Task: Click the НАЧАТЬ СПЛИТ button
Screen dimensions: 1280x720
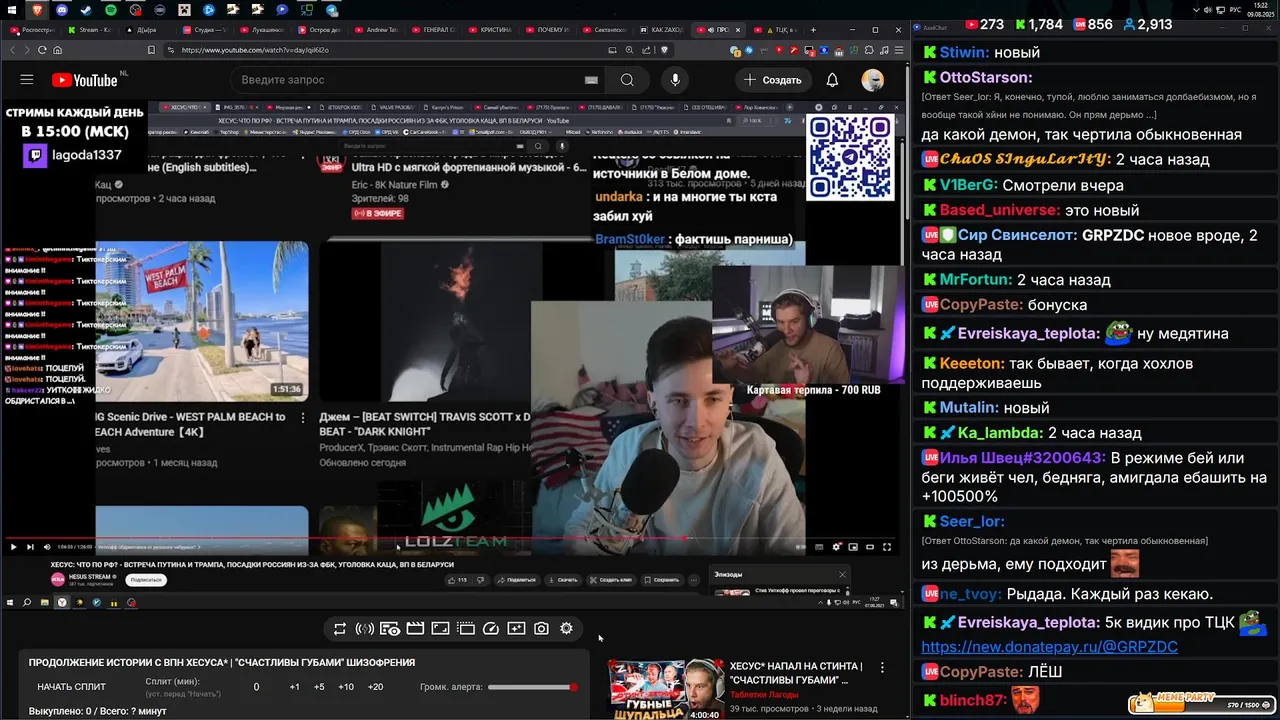Action: (x=71, y=687)
